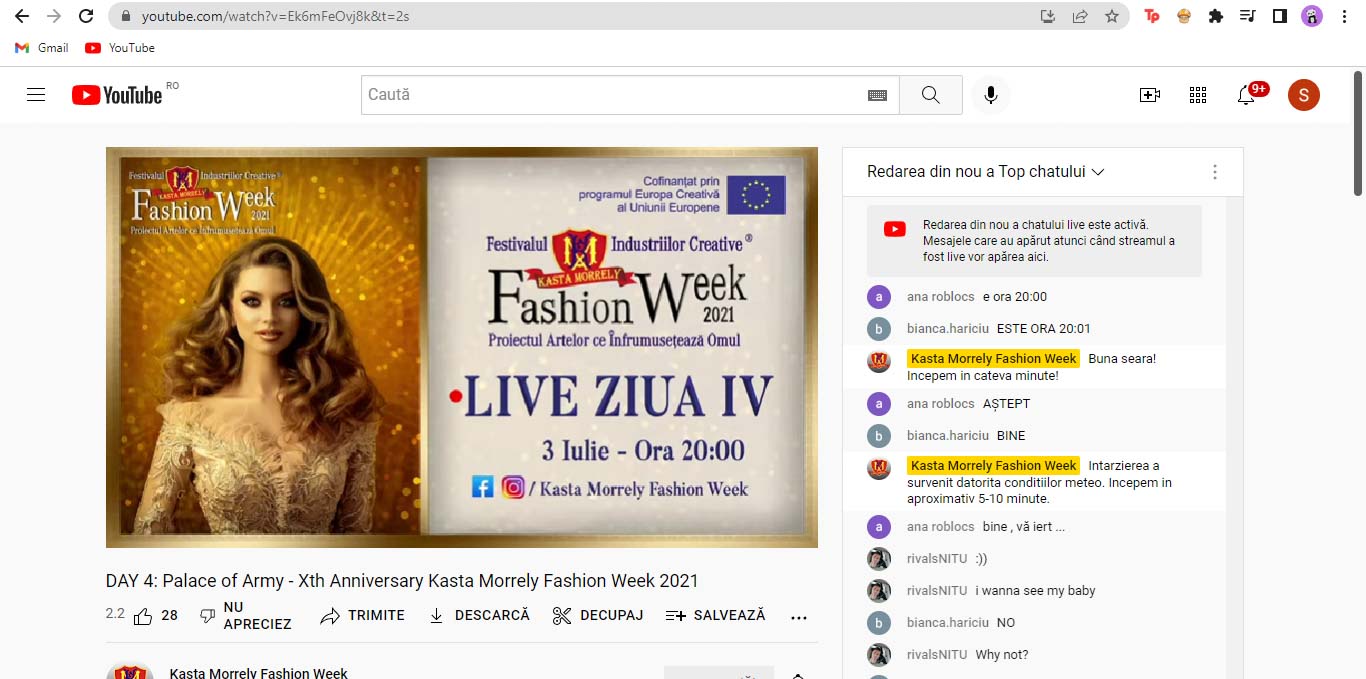1366x679 pixels.
Task: Open the YouTube hamburger guide menu
Action: [x=36, y=95]
